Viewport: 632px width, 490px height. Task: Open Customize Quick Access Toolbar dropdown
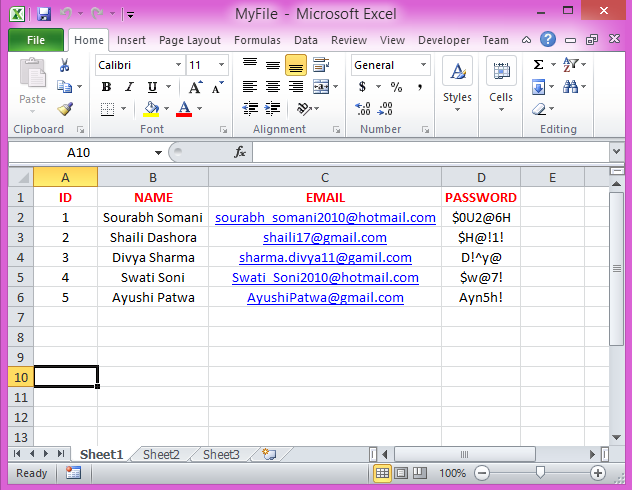click(130, 15)
